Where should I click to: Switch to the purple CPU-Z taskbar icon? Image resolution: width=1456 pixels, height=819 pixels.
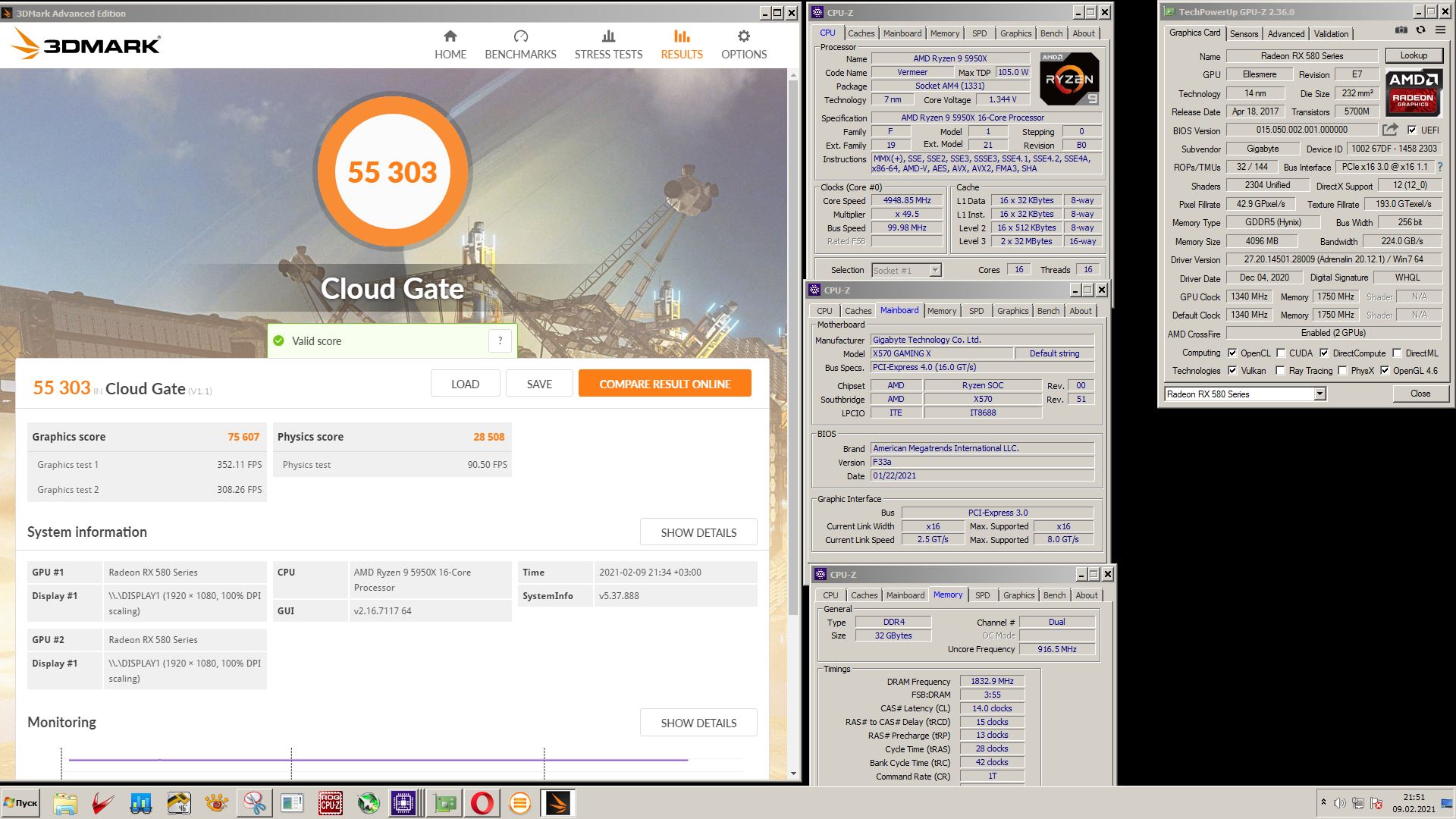(403, 803)
